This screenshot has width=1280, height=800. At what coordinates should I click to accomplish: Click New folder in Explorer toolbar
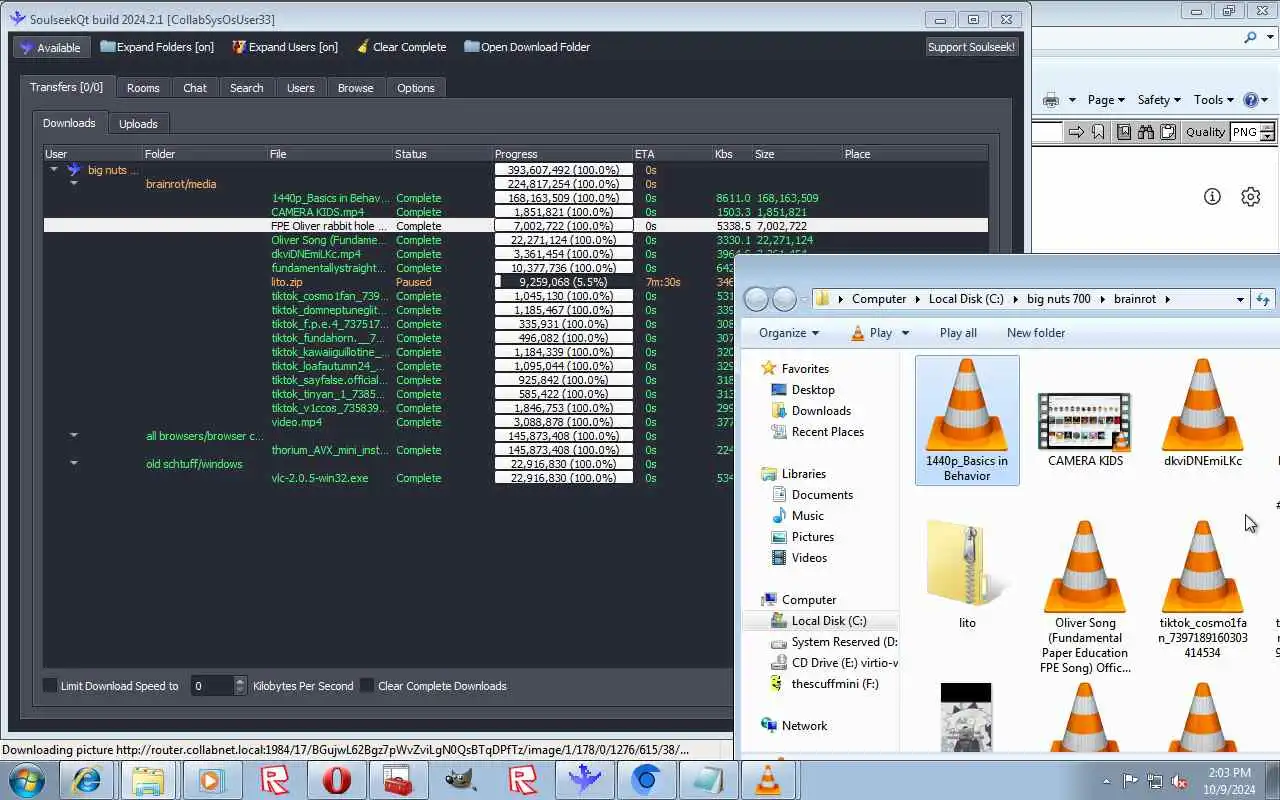click(x=1036, y=333)
